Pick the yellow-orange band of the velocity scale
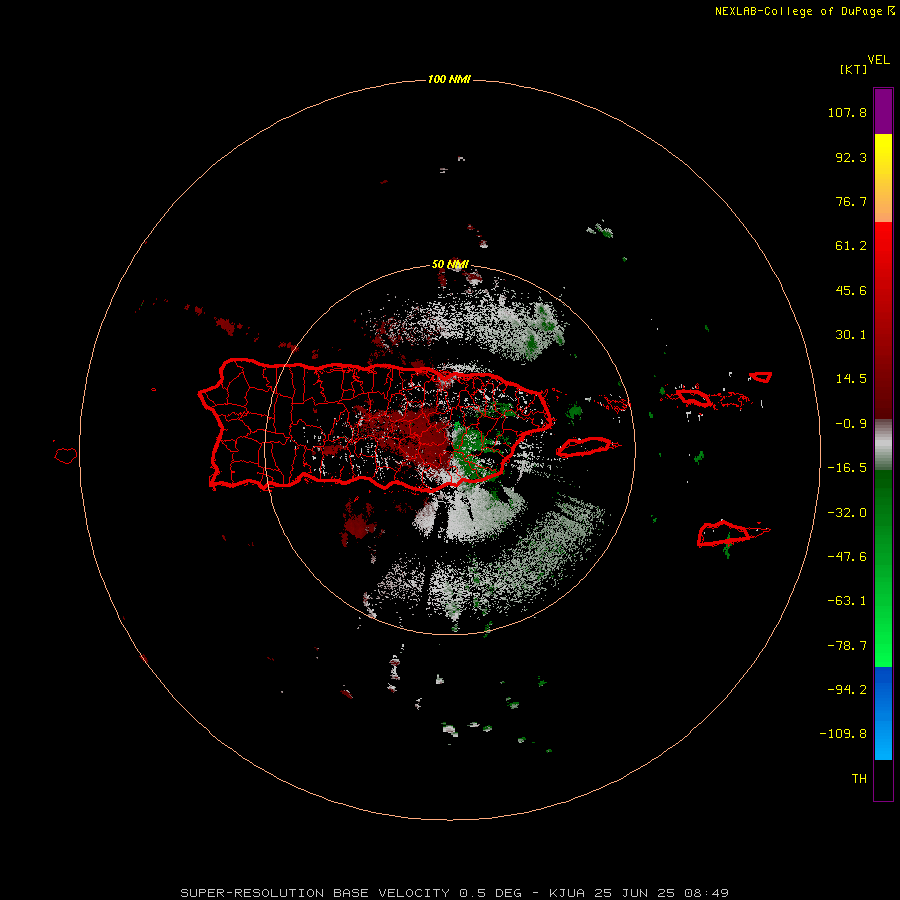This screenshot has width=900, height=900. click(x=883, y=178)
